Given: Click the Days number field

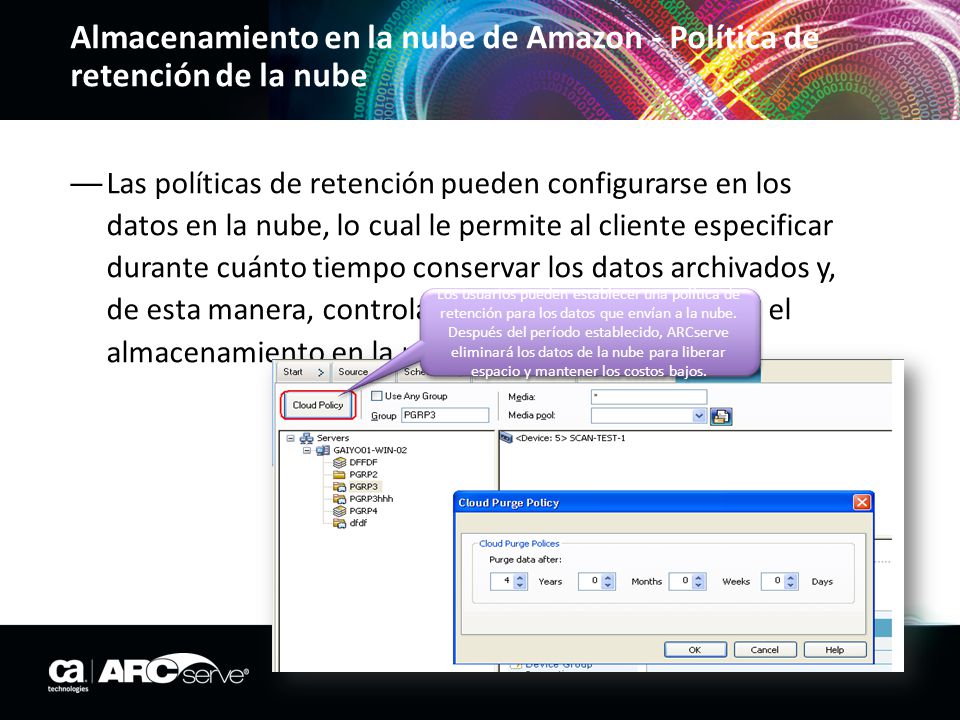Looking at the screenshot, I should (773, 581).
